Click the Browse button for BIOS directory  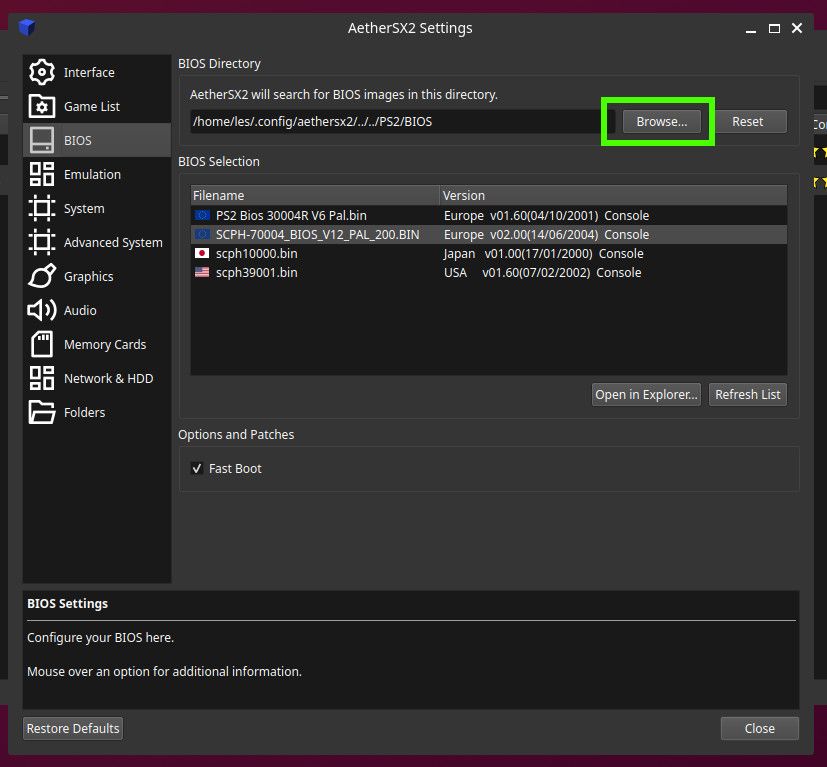(x=660, y=121)
